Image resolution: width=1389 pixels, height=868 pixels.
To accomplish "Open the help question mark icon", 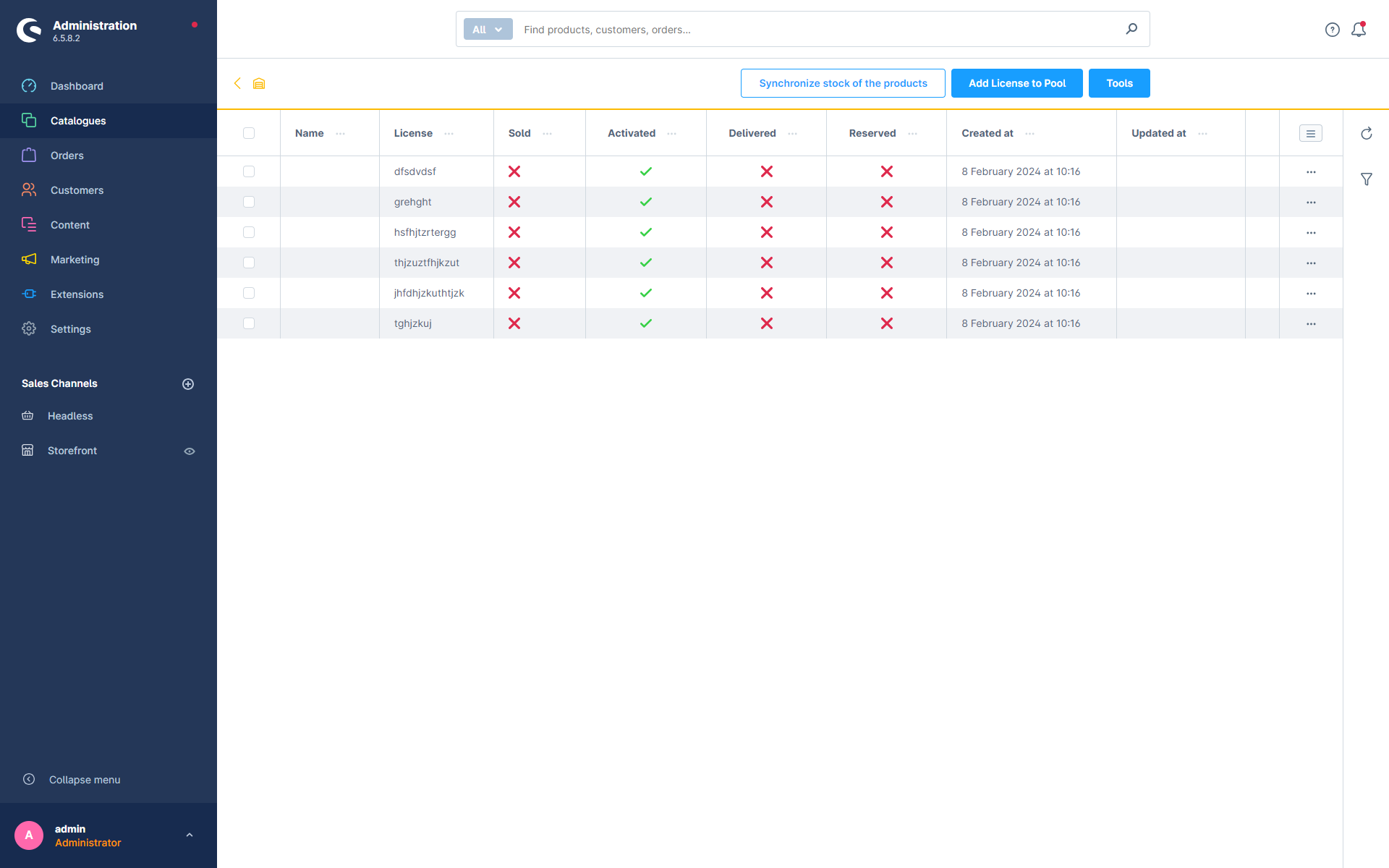I will tap(1333, 30).
